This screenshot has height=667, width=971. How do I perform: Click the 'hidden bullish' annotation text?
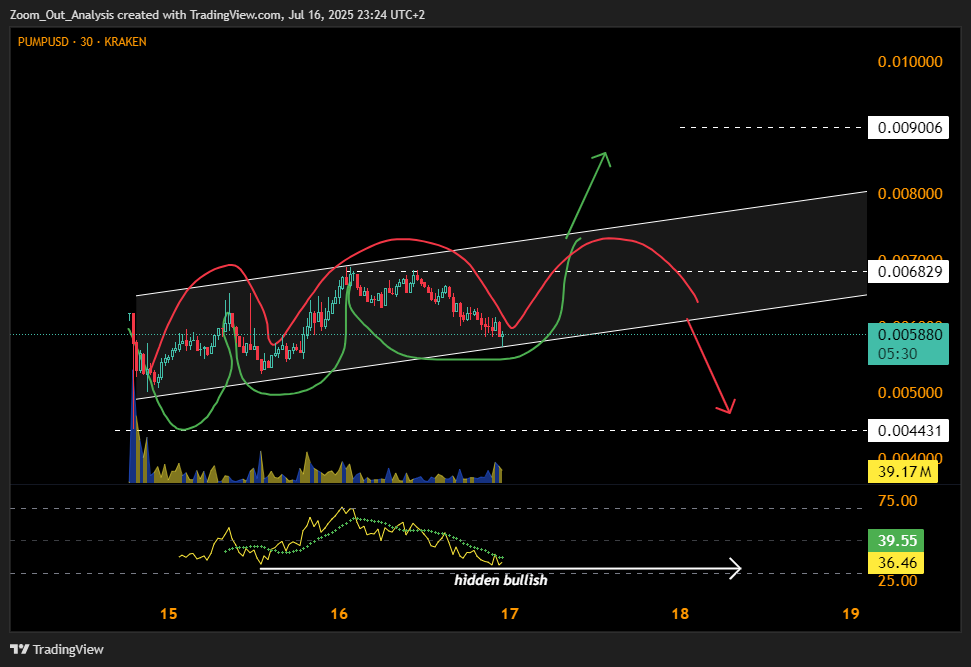pyautogui.click(x=500, y=580)
